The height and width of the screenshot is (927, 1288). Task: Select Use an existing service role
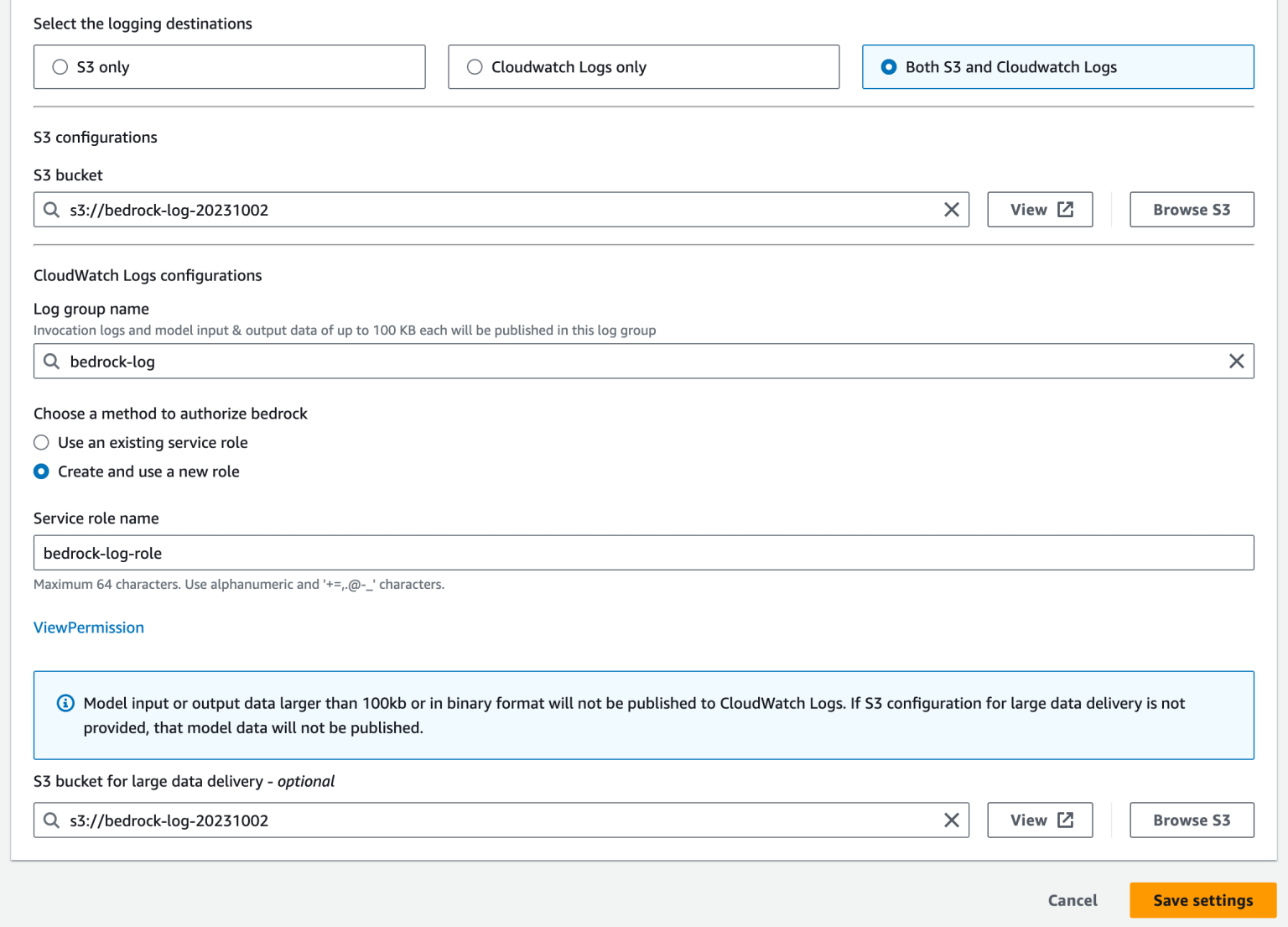[x=41, y=442]
